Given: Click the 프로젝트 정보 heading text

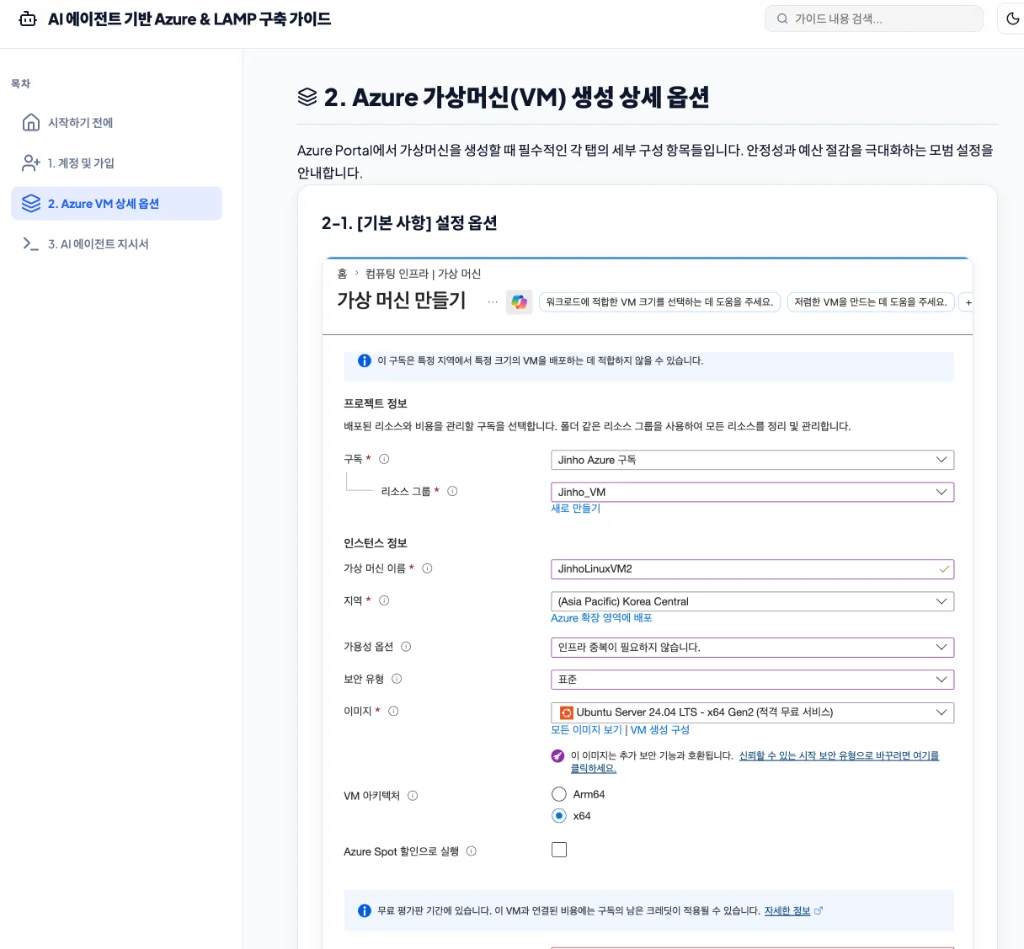Looking at the screenshot, I should coord(376,403).
